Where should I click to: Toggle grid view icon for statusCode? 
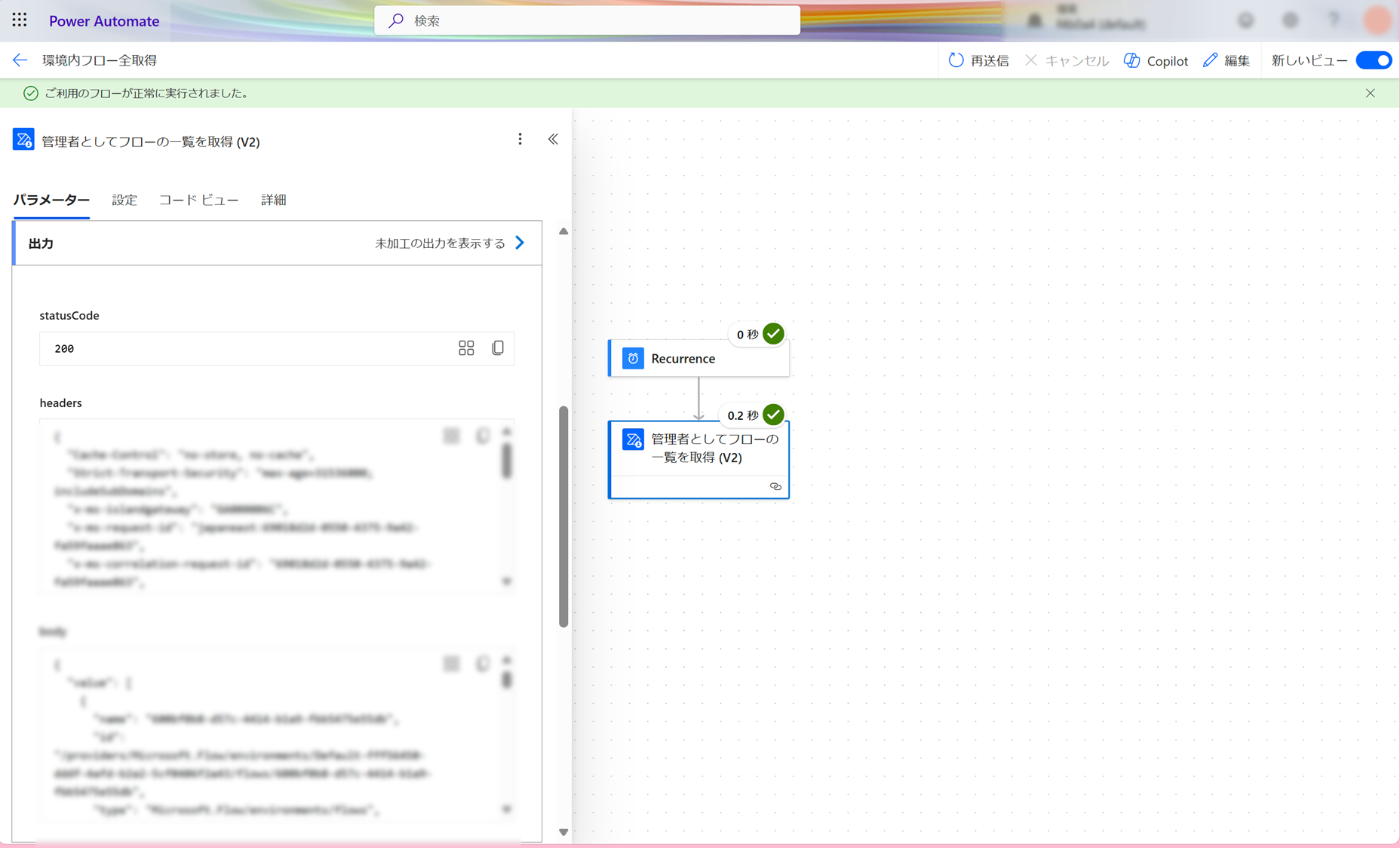[x=466, y=348]
